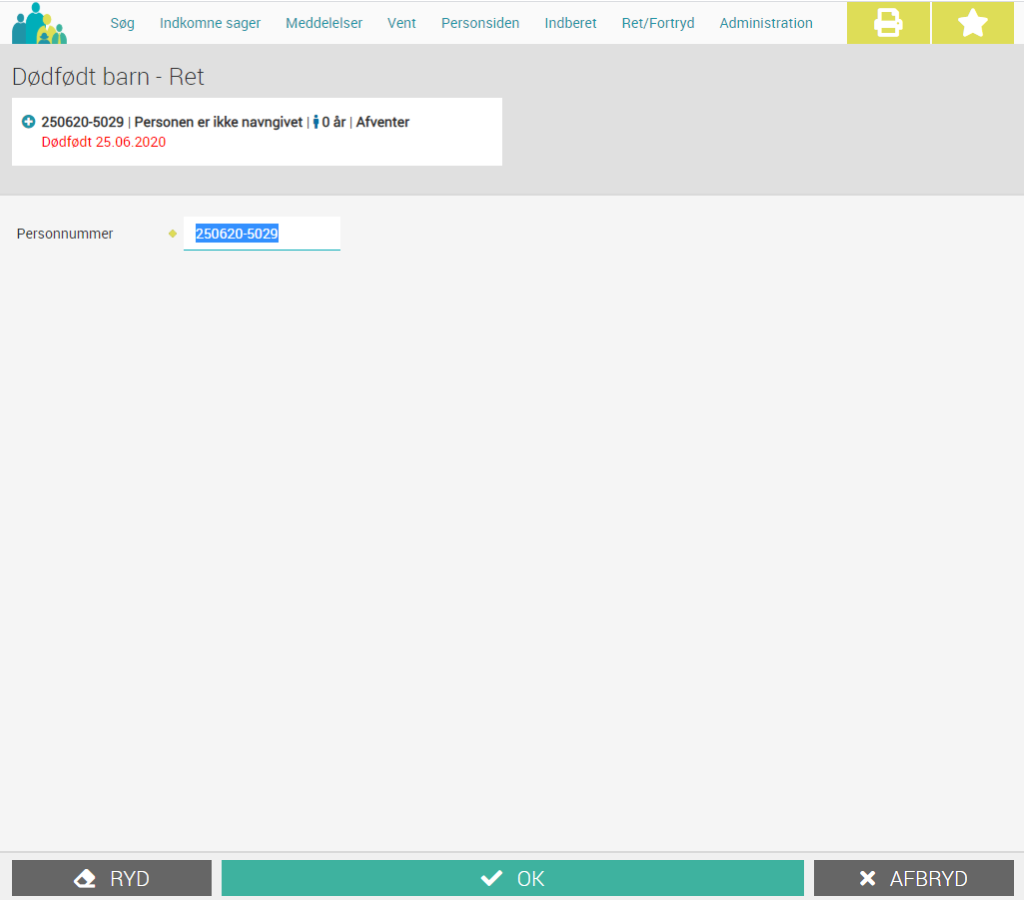Viewport: 1024px width, 900px height.
Task: Click the blue gender person icon
Action: (316, 121)
